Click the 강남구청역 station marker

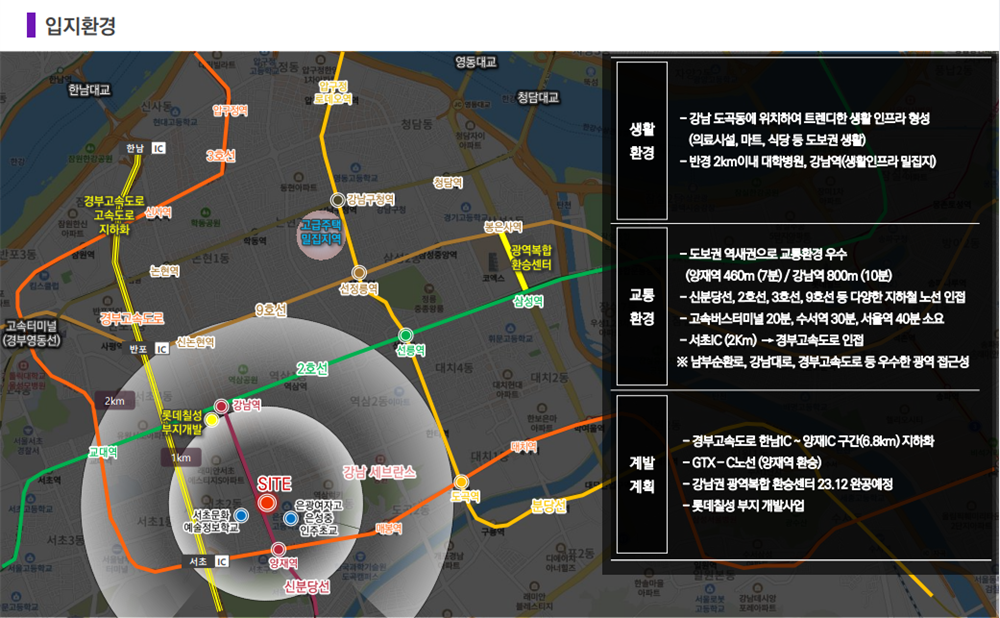[338, 200]
